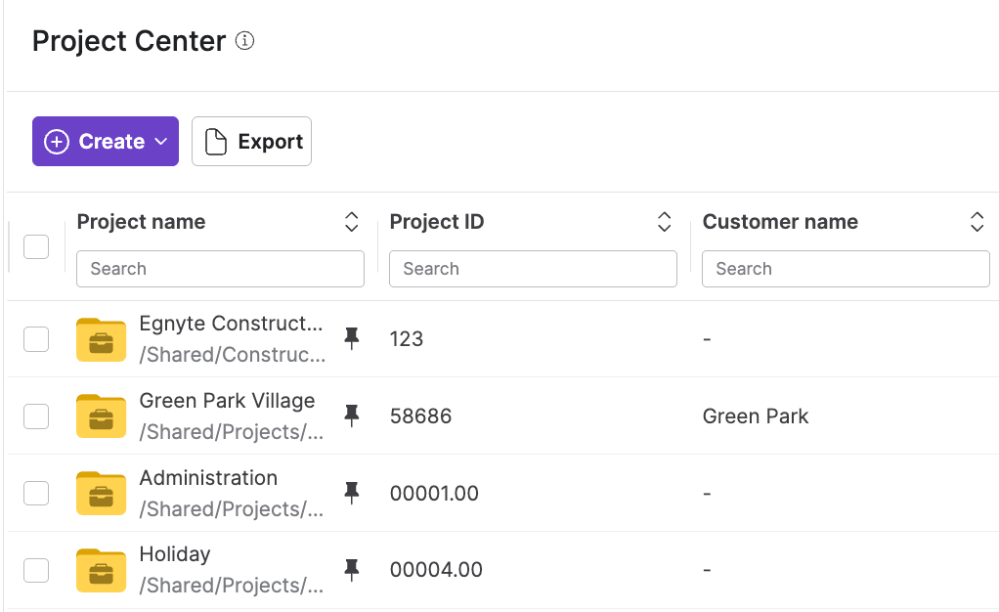This screenshot has height=612, width=999.
Task: Check the Egnyte Construct... row checkbox
Action: tap(36, 339)
